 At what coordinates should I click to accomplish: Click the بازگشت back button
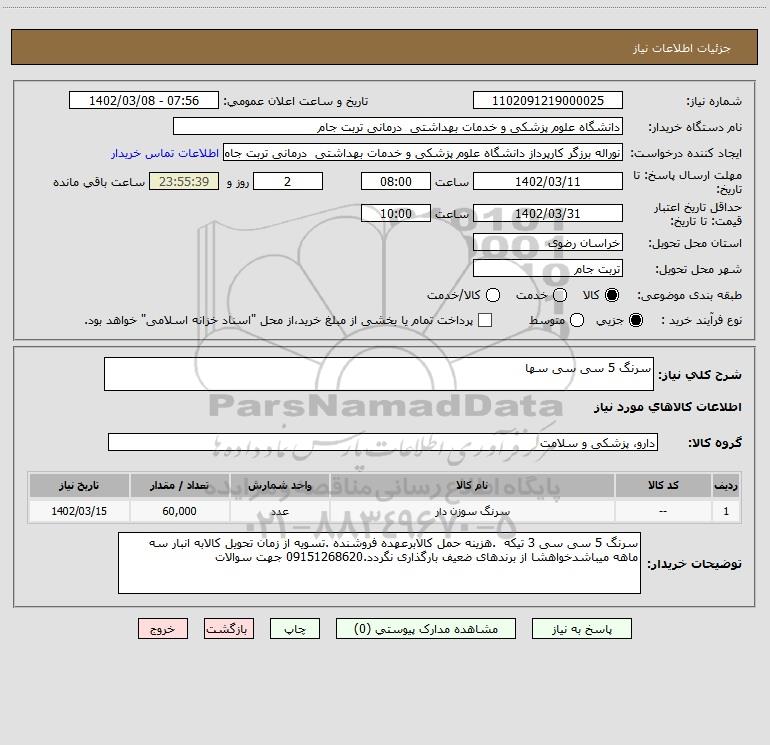tap(229, 629)
